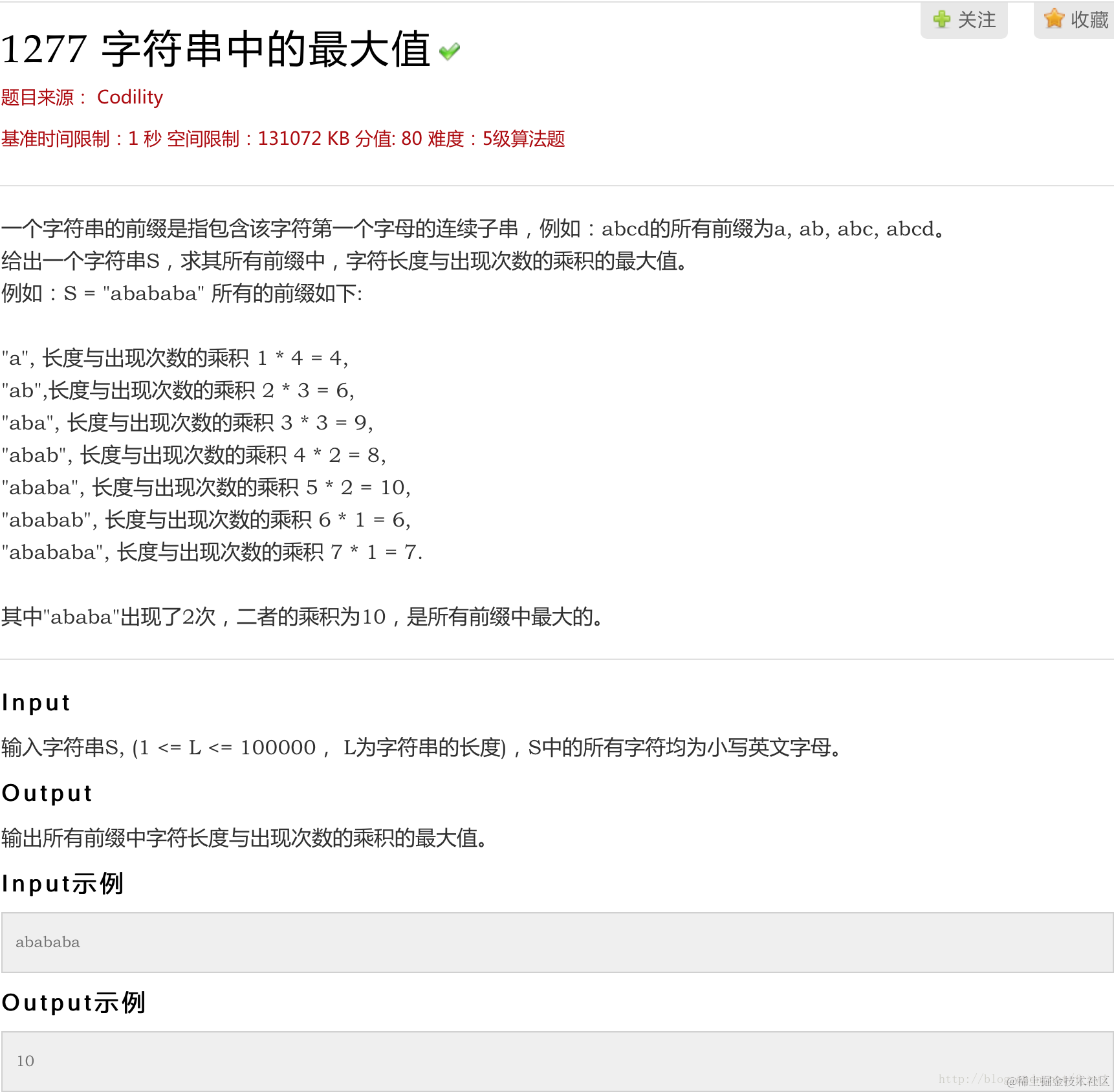Viewport: 1114px width, 1092px height.
Task: Click the example line S = "abababa"
Action: click(182, 293)
